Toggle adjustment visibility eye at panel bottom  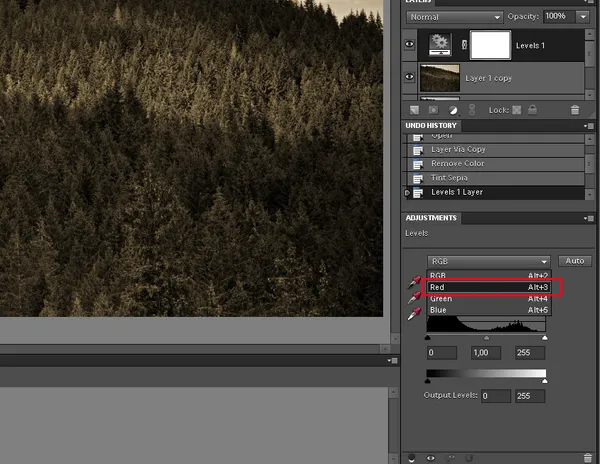(430, 458)
